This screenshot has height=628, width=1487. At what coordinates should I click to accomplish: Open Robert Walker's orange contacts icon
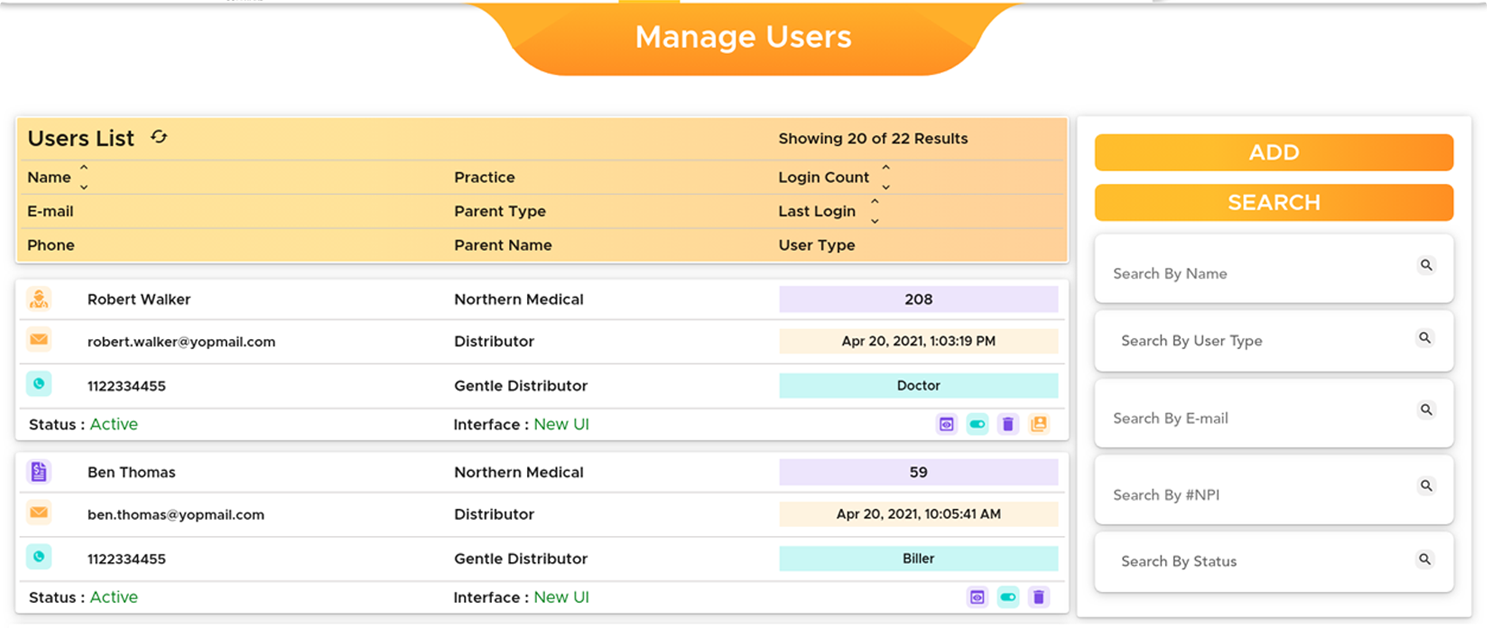click(1039, 424)
